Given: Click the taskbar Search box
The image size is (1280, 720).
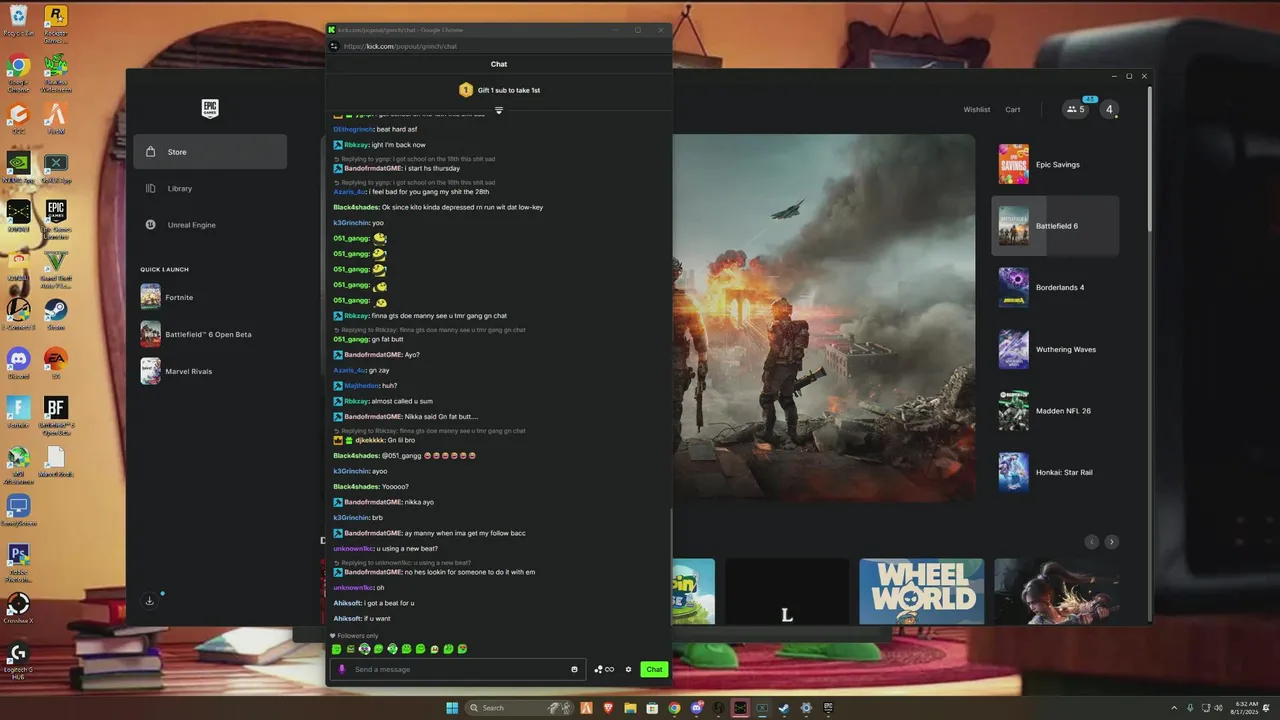Looking at the screenshot, I should click(x=520, y=708).
